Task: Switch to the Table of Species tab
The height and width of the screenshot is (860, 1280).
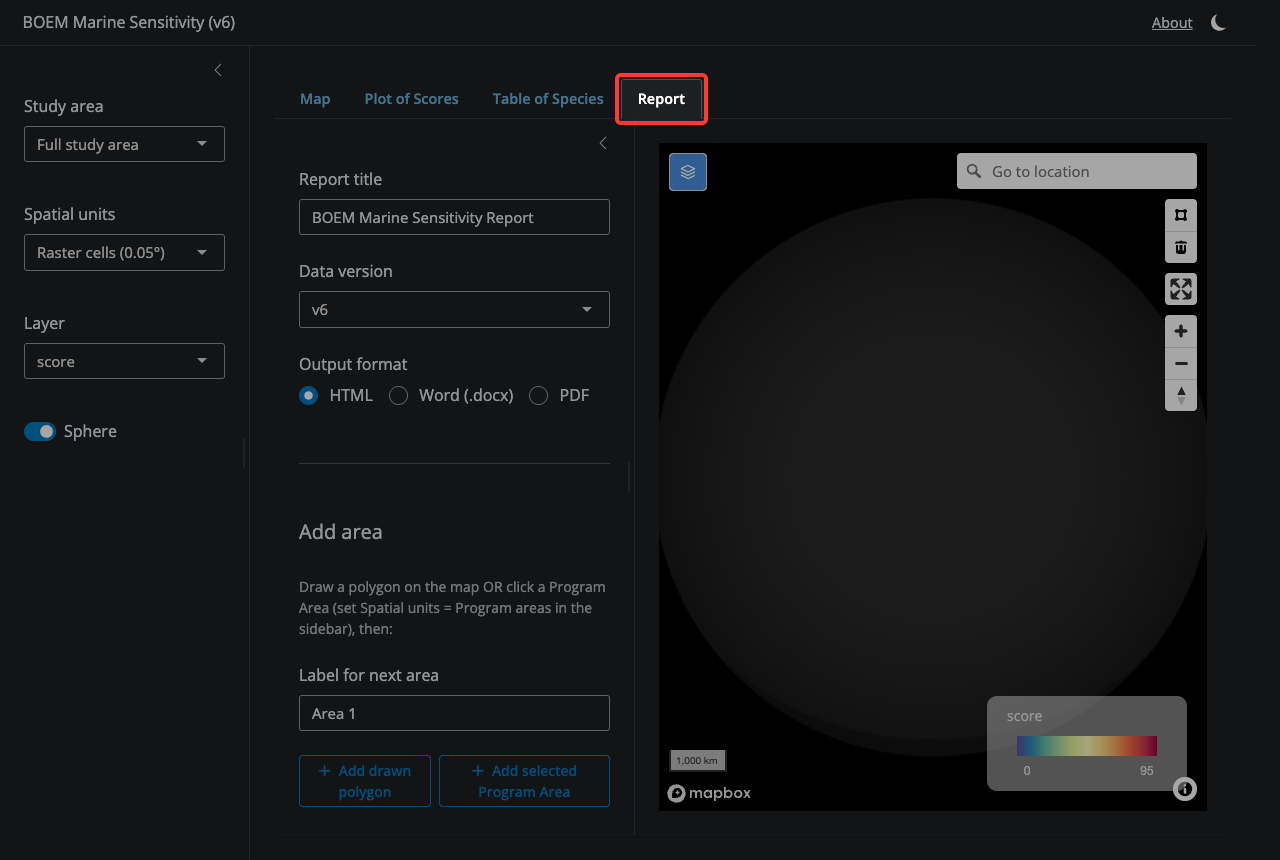Action: [548, 99]
